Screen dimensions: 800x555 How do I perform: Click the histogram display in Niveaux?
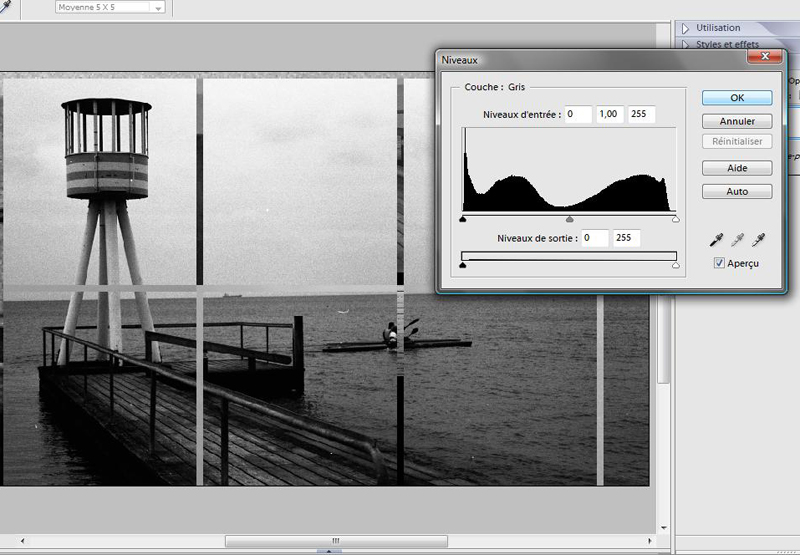(569, 169)
